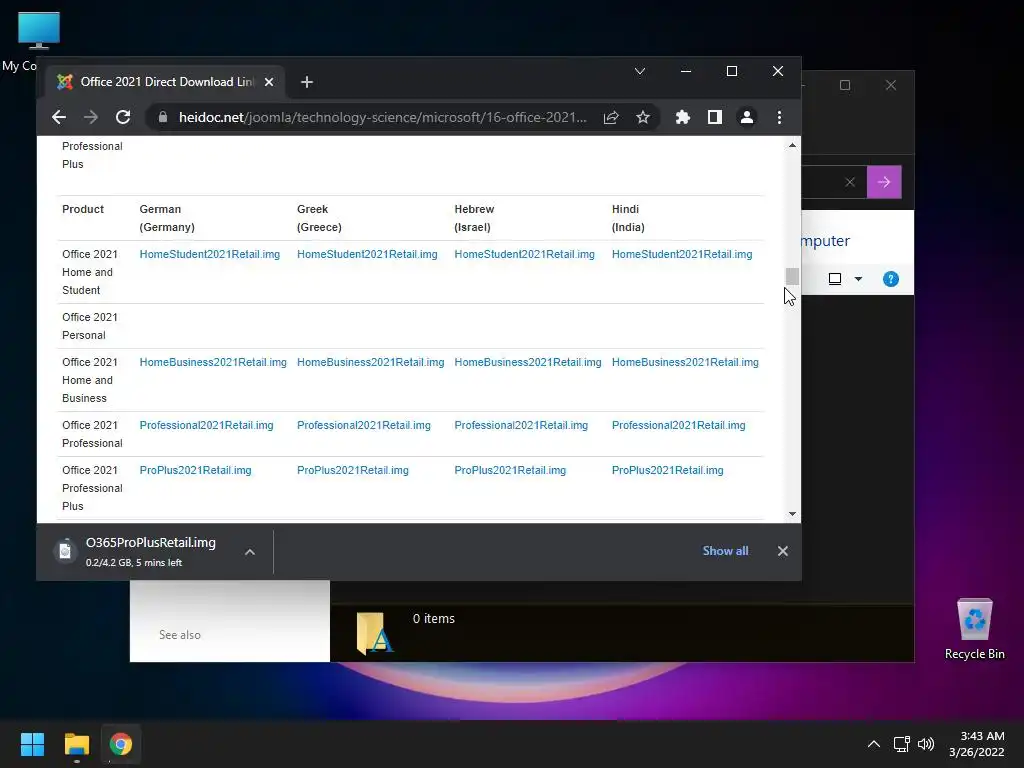Image resolution: width=1024 pixels, height=768 pixels.
Task: Toggle preview pane icon in background window
Action: [x=835, y=279]
